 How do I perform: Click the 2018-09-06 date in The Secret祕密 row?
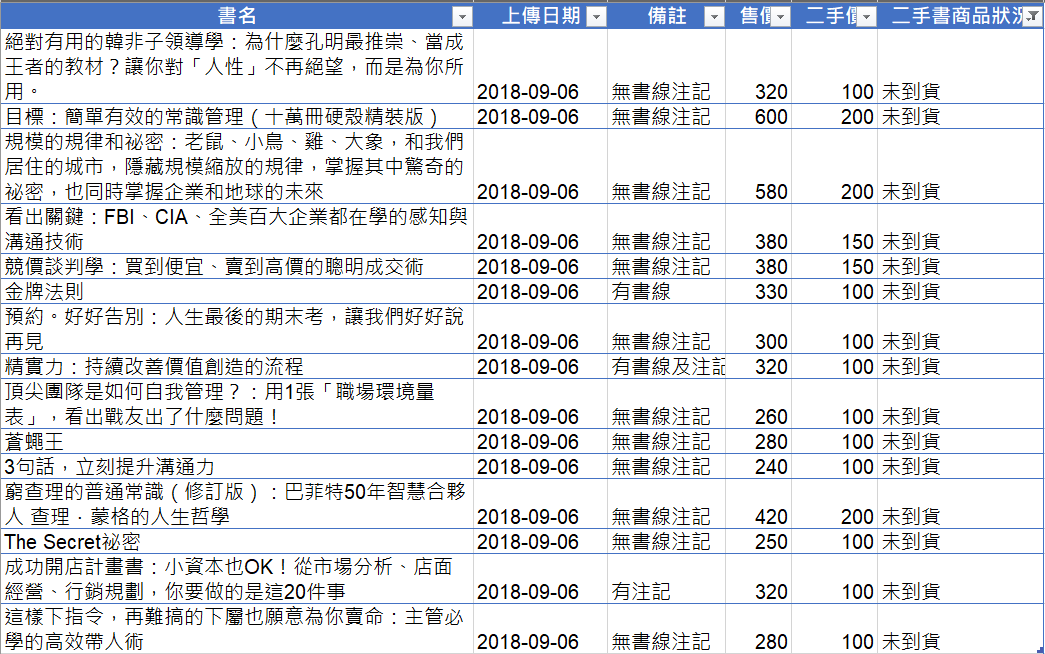[528, 542]
